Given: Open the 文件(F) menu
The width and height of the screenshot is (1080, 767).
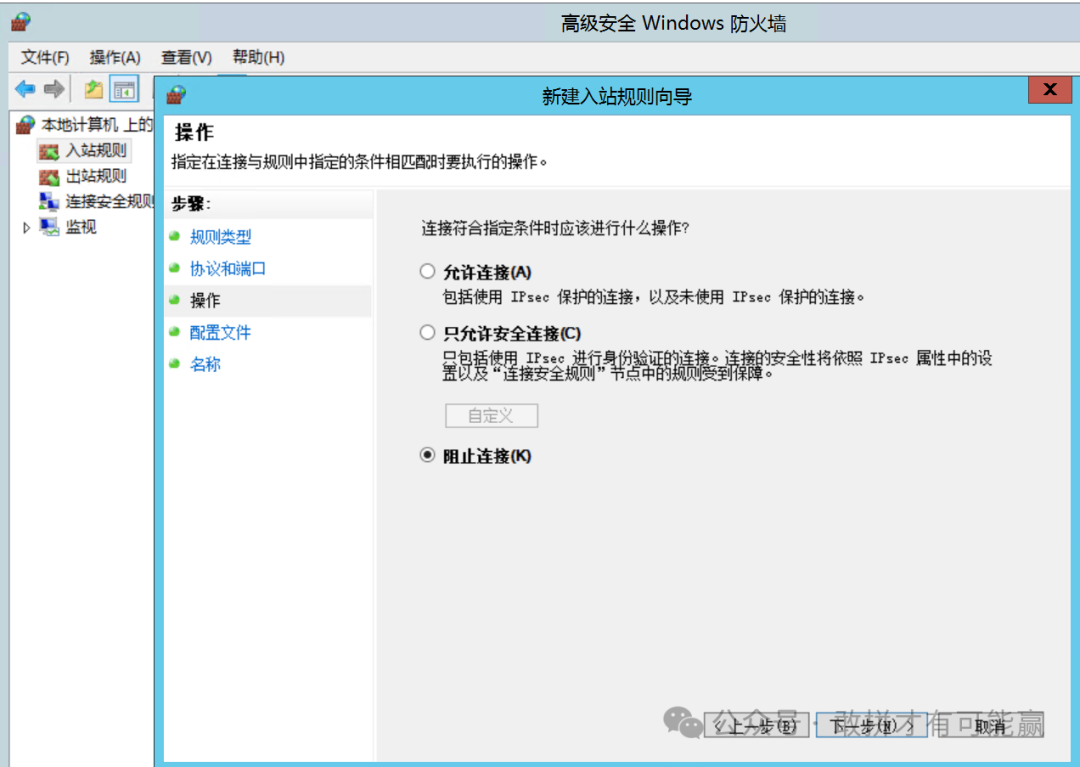Looking at the screenshot, I should pos(45,57).
